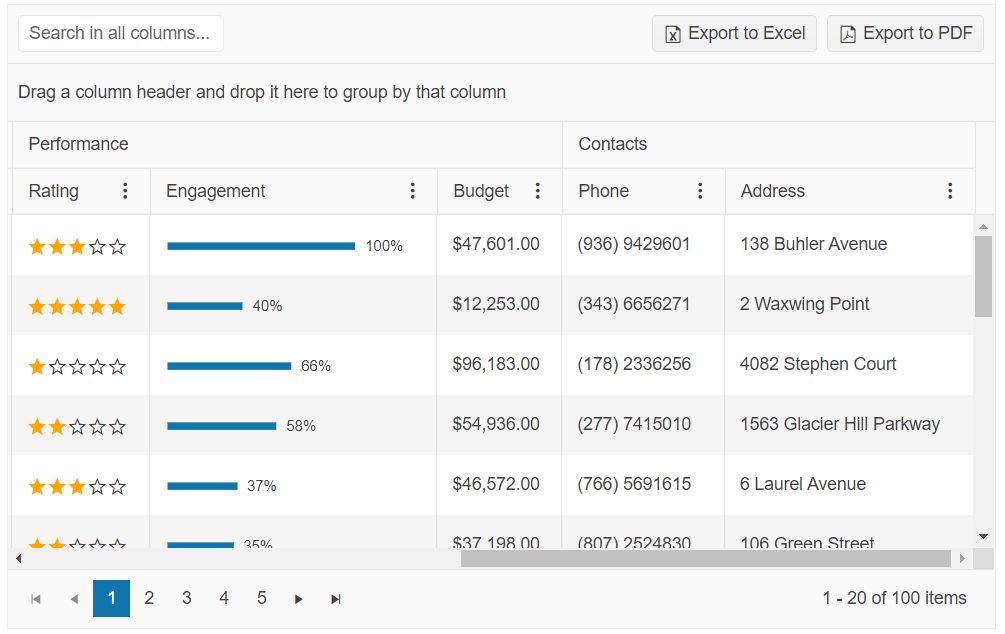This screenshot has width=1005, height=634.
Task: Sort by the Engagement column header
Action: (216, 191)
